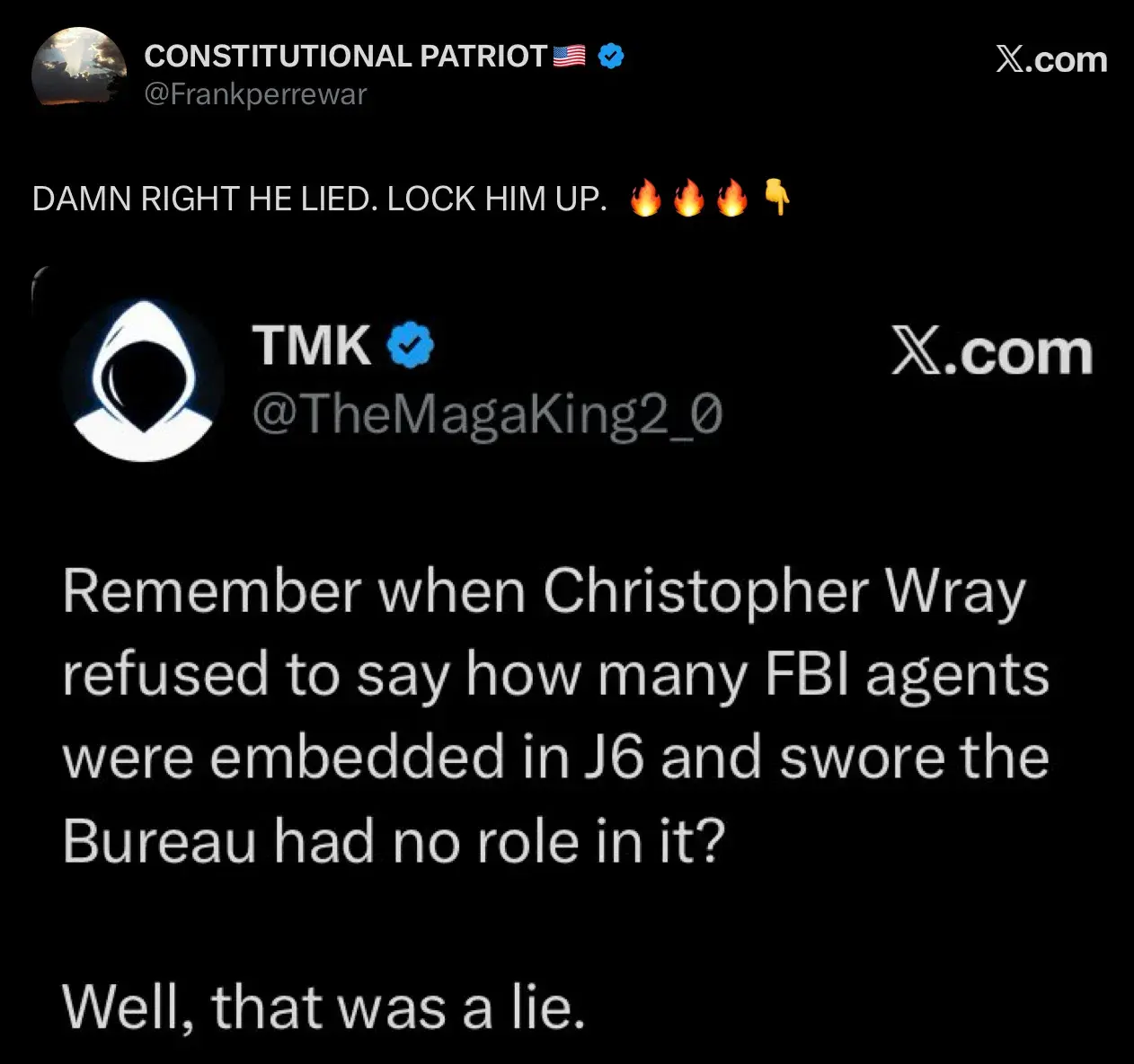
Task: Open the @TheMagaKing2_0 handle
Action: tap(487, 416)
